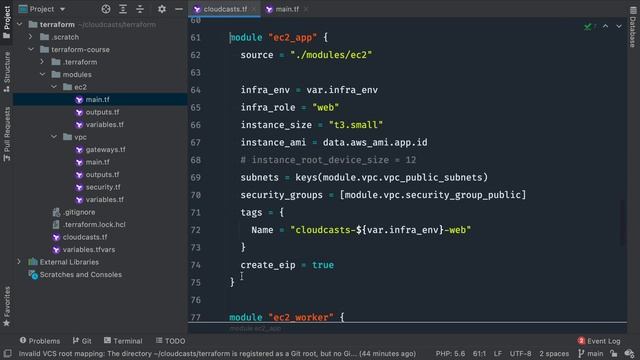Click the true value on line 74
Screen dimensions: 640x360
pos(323,265)
